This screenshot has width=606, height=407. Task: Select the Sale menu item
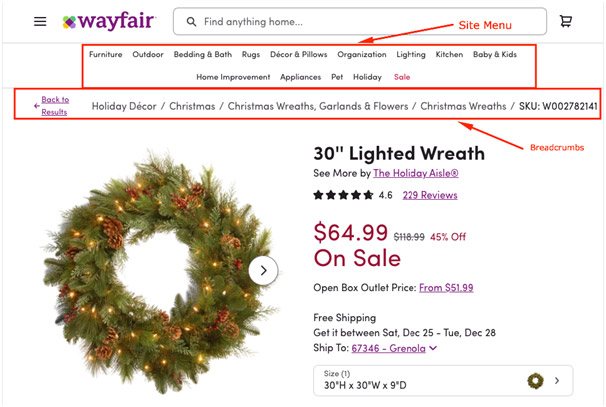402,76
